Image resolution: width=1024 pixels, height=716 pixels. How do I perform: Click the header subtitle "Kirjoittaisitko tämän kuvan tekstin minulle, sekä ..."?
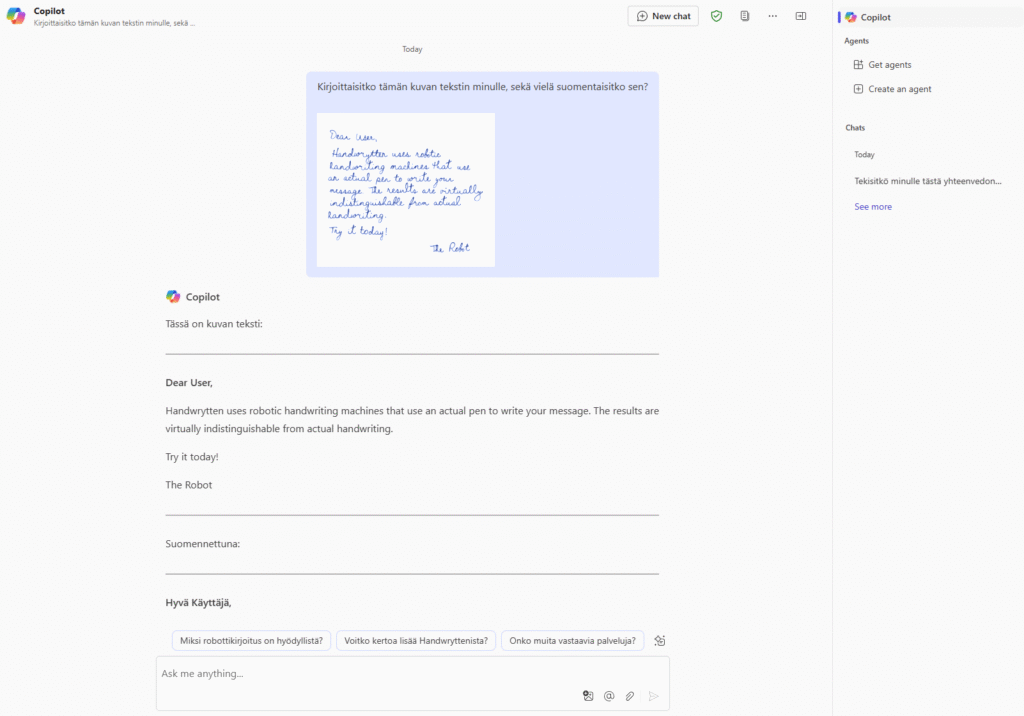tap(114, 24)
